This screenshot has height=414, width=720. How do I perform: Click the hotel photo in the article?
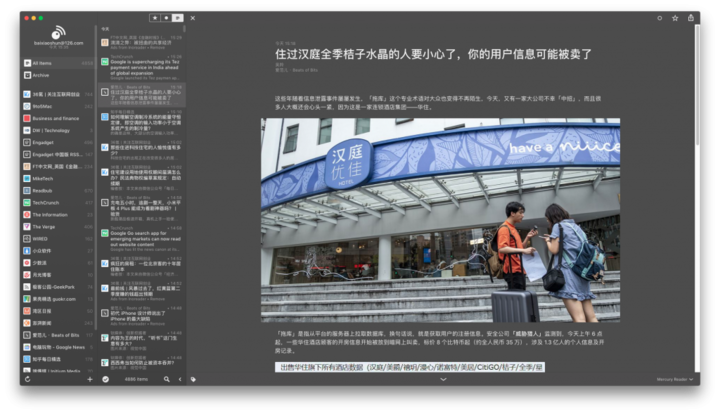(440, 220)
